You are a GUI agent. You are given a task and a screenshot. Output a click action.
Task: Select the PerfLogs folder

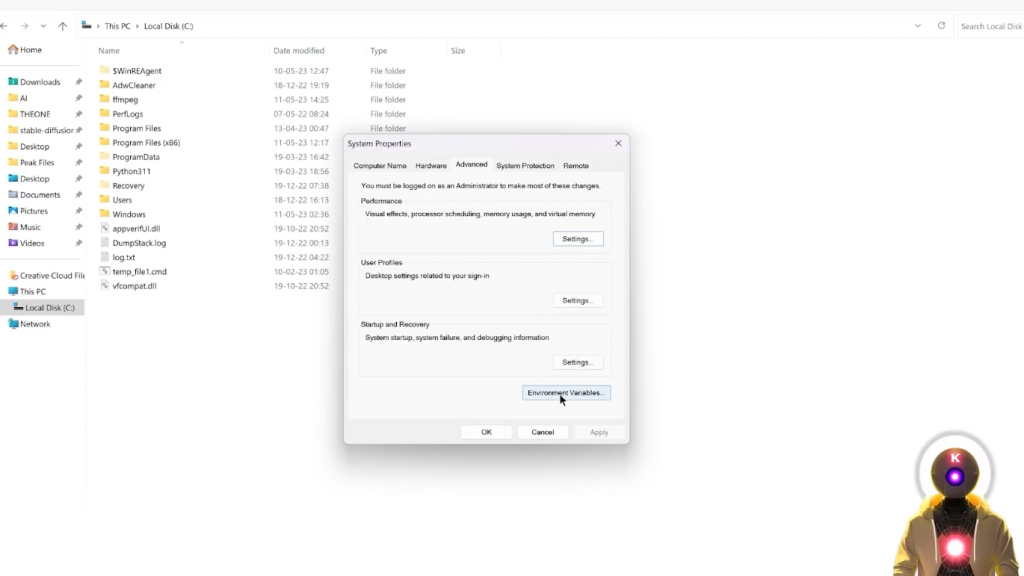pos(127,114)
